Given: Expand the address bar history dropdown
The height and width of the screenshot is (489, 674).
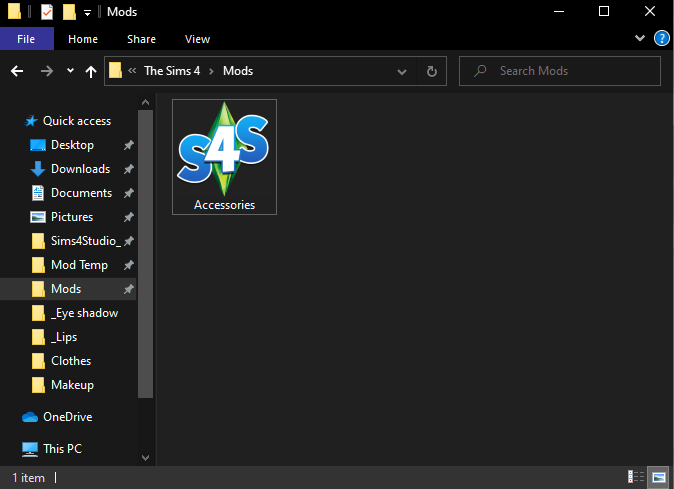Looking at the screenshot, I should coord(401,71).
